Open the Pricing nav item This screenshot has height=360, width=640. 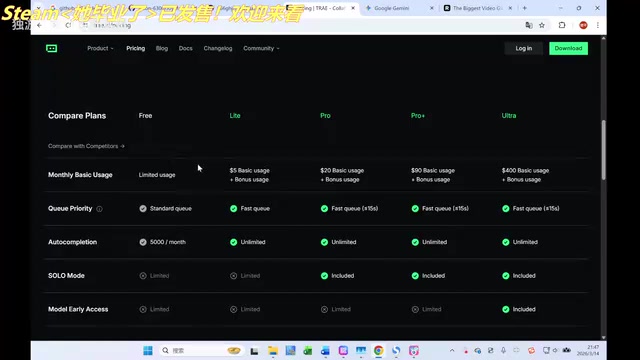136,48
